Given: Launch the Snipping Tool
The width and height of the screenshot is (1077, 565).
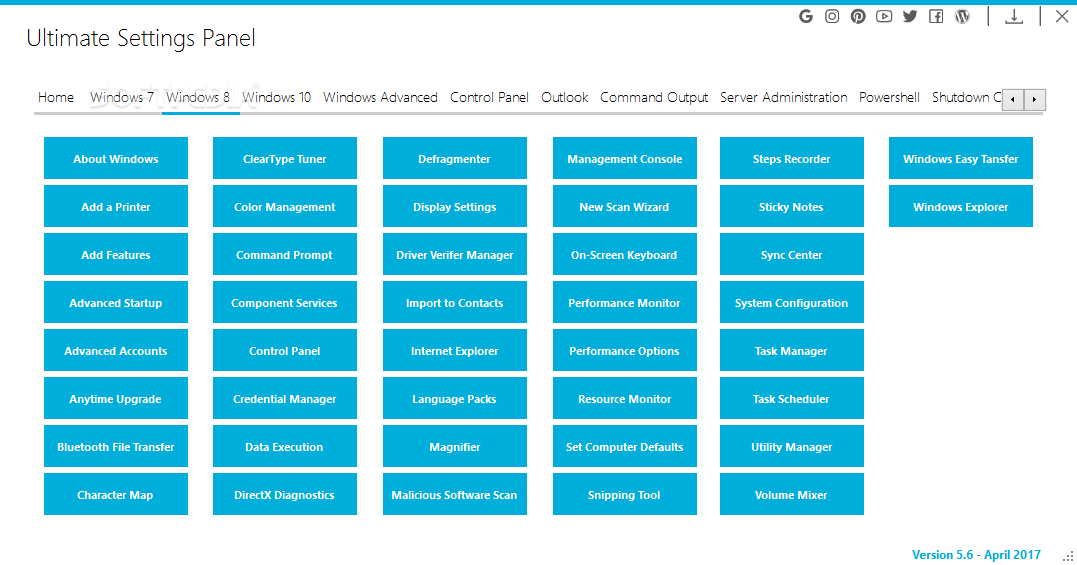Looking at the screenshot, I should click(625, 495).
